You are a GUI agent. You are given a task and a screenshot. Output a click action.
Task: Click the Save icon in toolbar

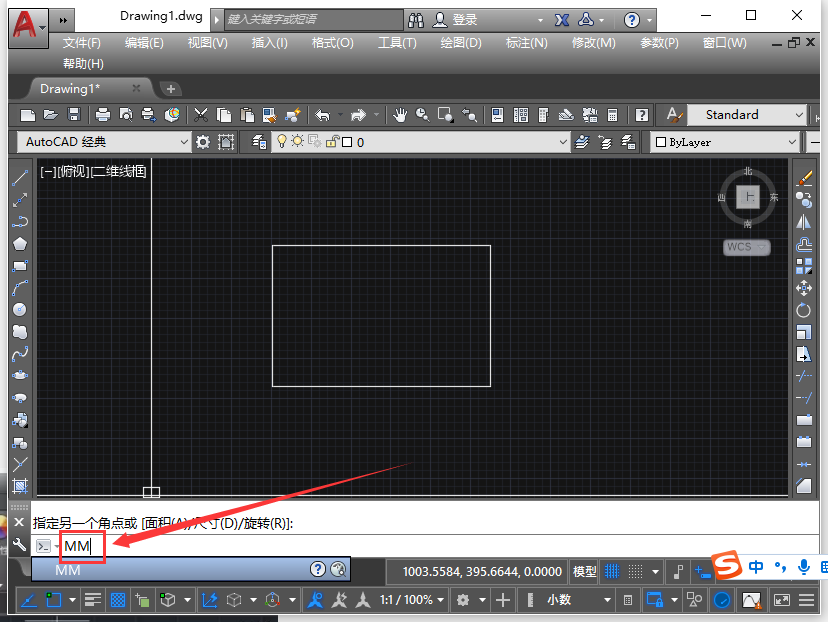74,115
